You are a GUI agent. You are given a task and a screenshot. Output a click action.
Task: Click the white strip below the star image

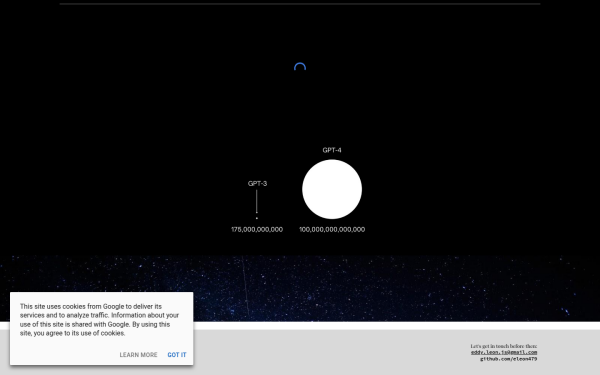[x=383, y=326]
